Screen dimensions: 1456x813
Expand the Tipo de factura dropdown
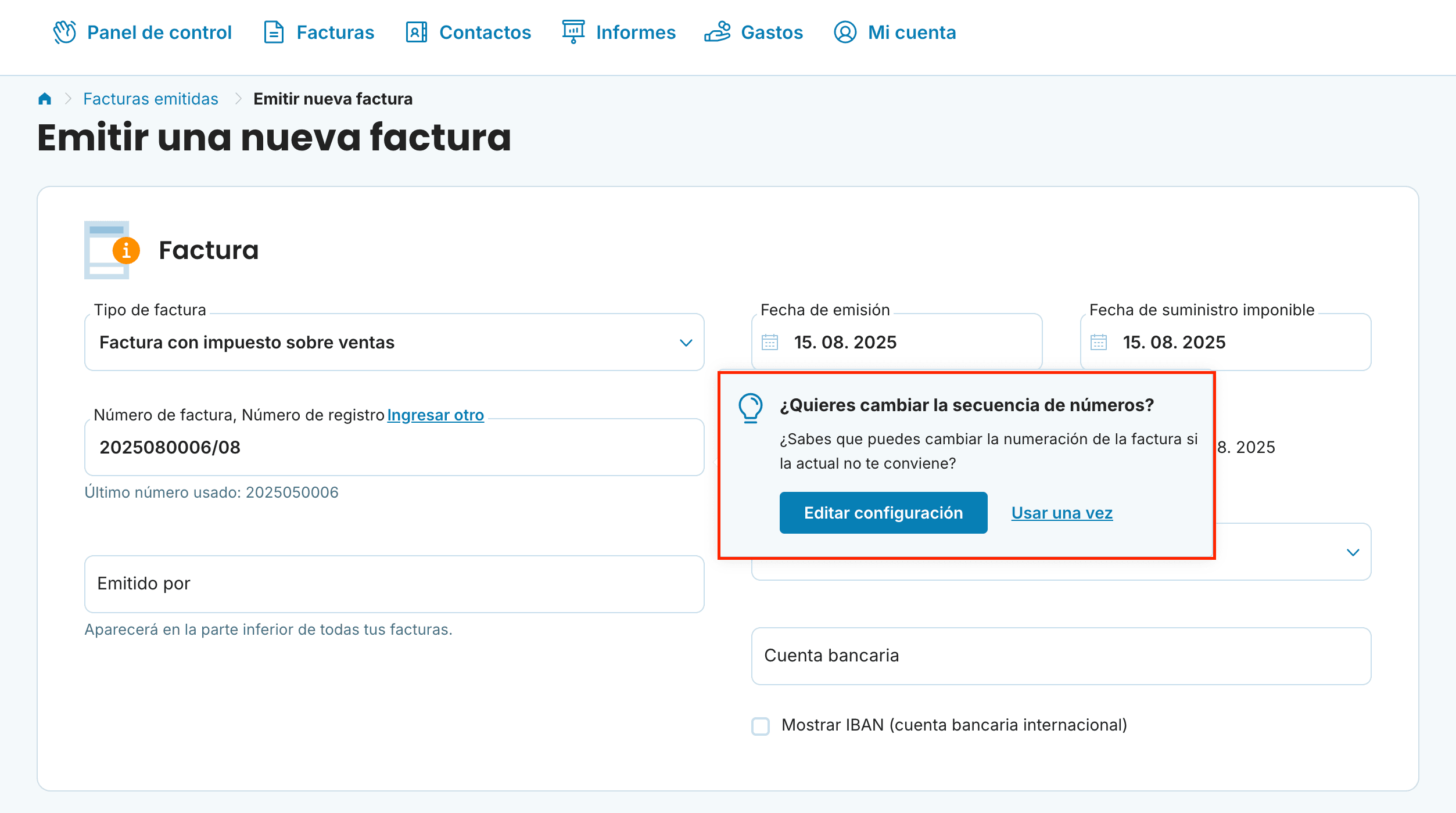pyautogui.click(x=395, y=342)
